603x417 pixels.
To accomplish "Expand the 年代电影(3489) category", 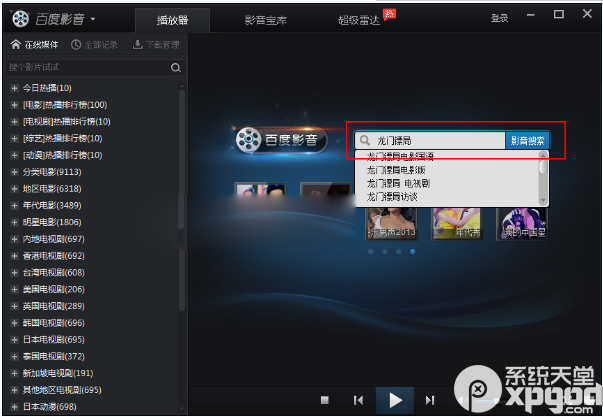I will tap(14, 205).
